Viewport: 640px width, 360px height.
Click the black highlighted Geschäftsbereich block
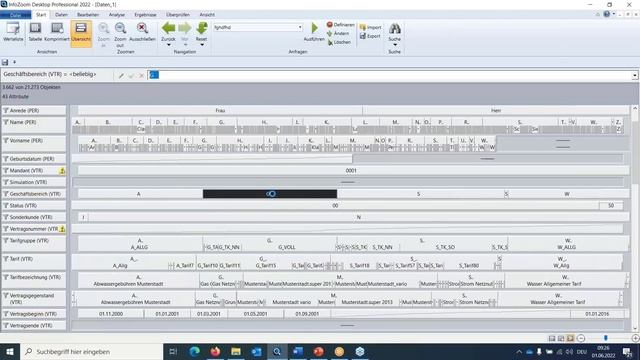tap(270, 194)
